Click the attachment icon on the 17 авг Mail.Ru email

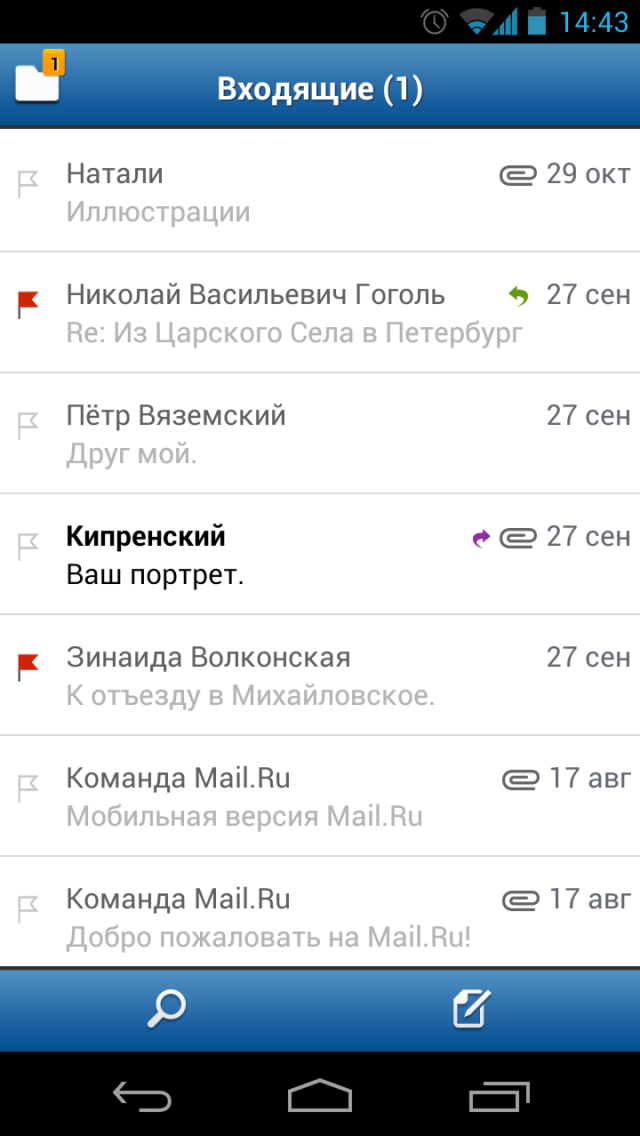(x=518, y=777)
